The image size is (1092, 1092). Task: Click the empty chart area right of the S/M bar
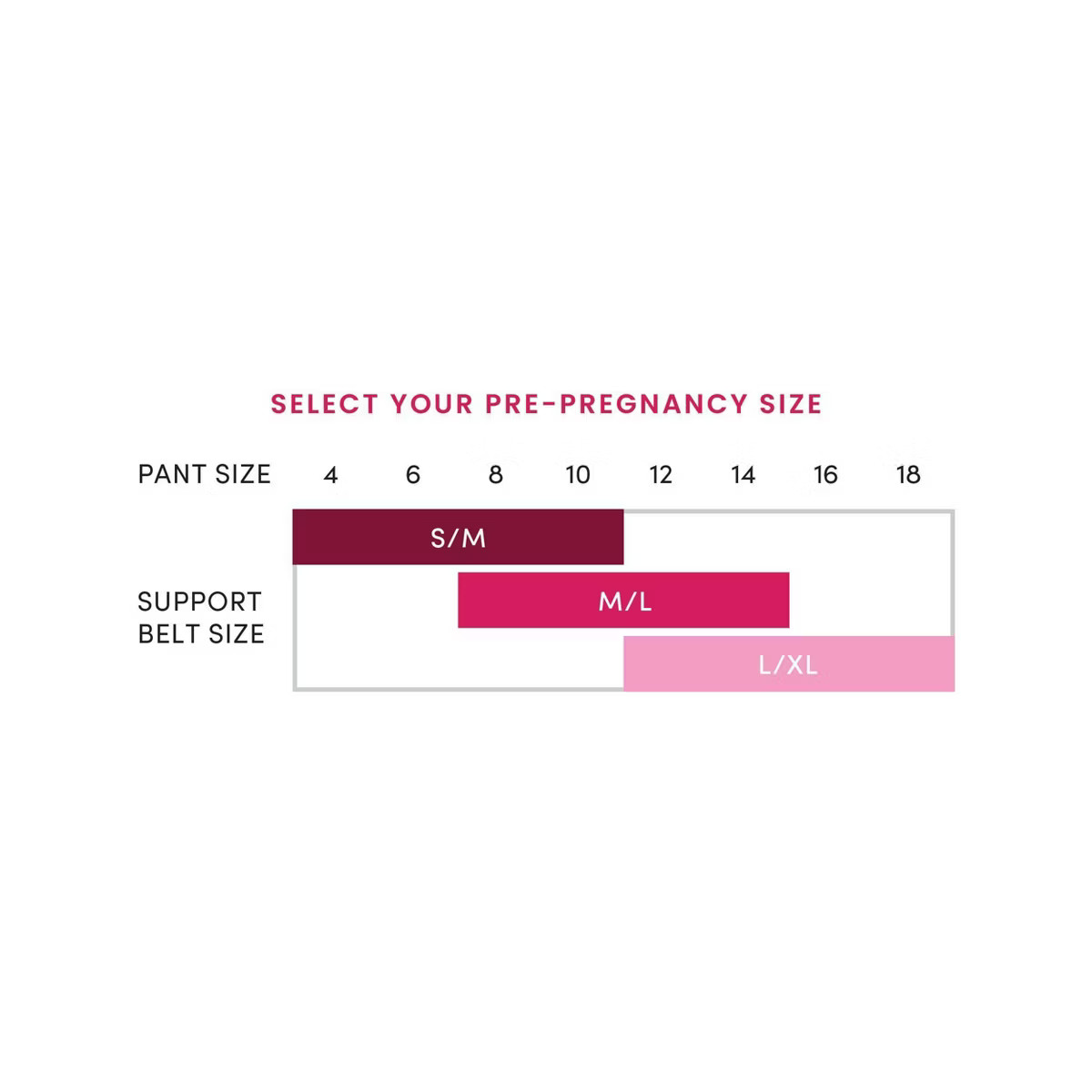click(x=787, y=539)
